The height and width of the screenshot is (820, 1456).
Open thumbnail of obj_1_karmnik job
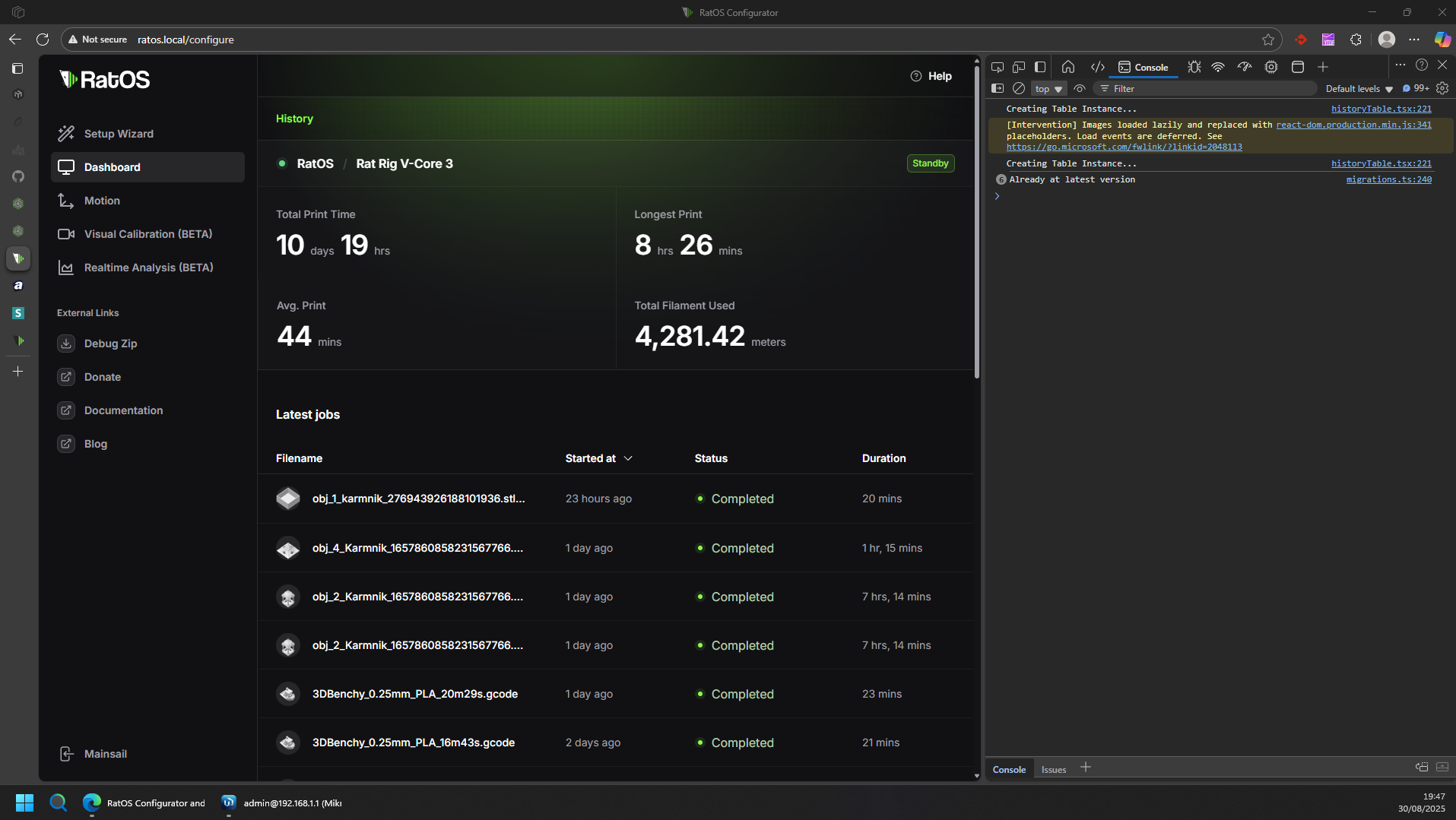click(288, 499)
